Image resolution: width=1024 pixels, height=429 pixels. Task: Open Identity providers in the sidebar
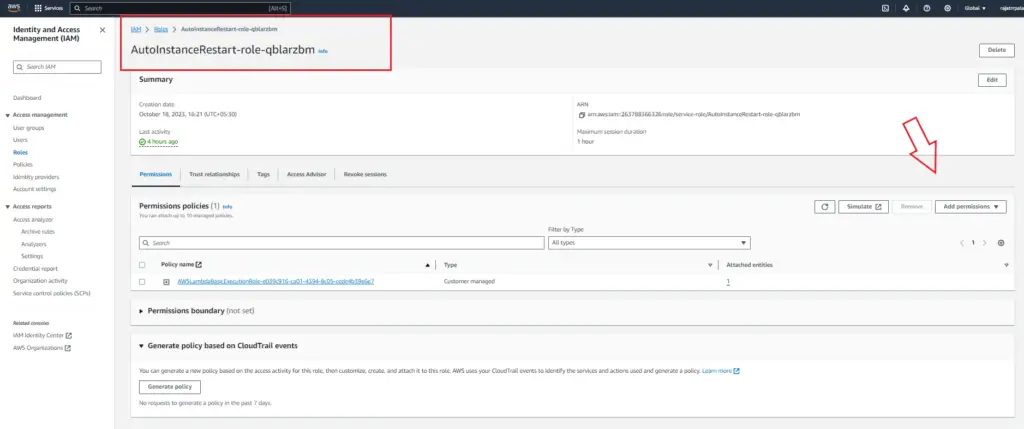[36, 177]
